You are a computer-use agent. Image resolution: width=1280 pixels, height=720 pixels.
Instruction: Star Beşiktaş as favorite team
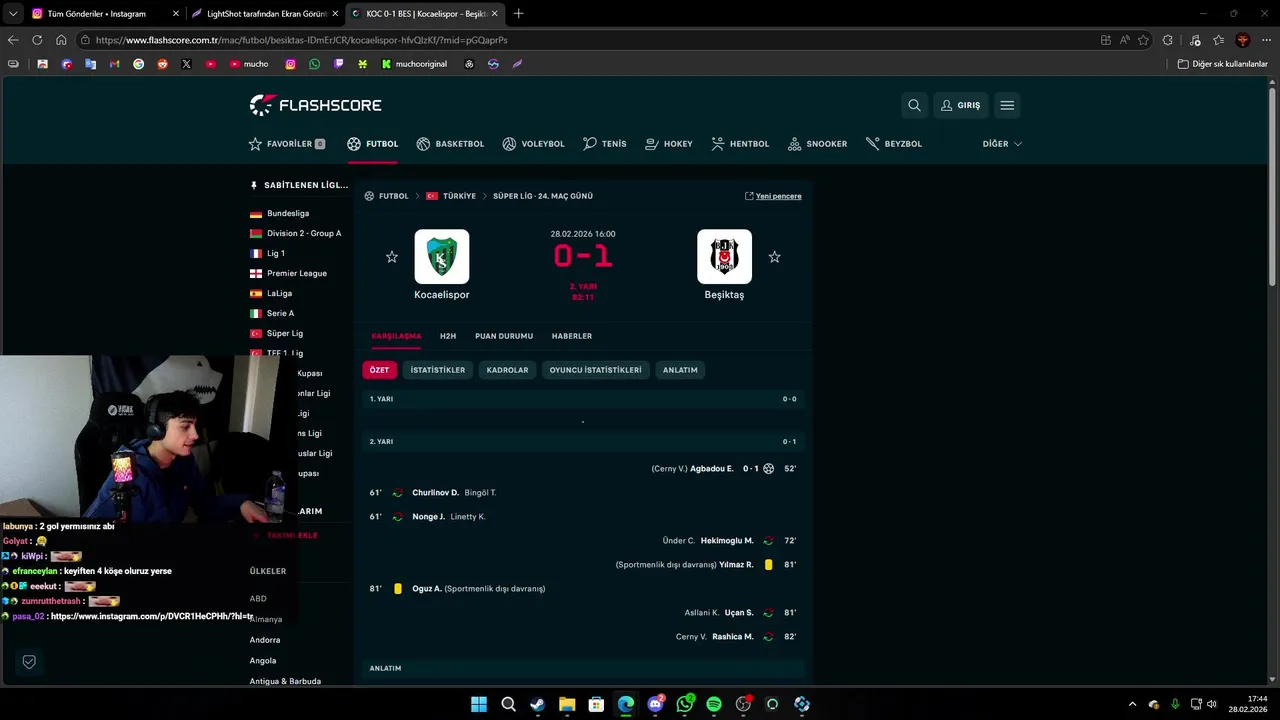point(774,257)
